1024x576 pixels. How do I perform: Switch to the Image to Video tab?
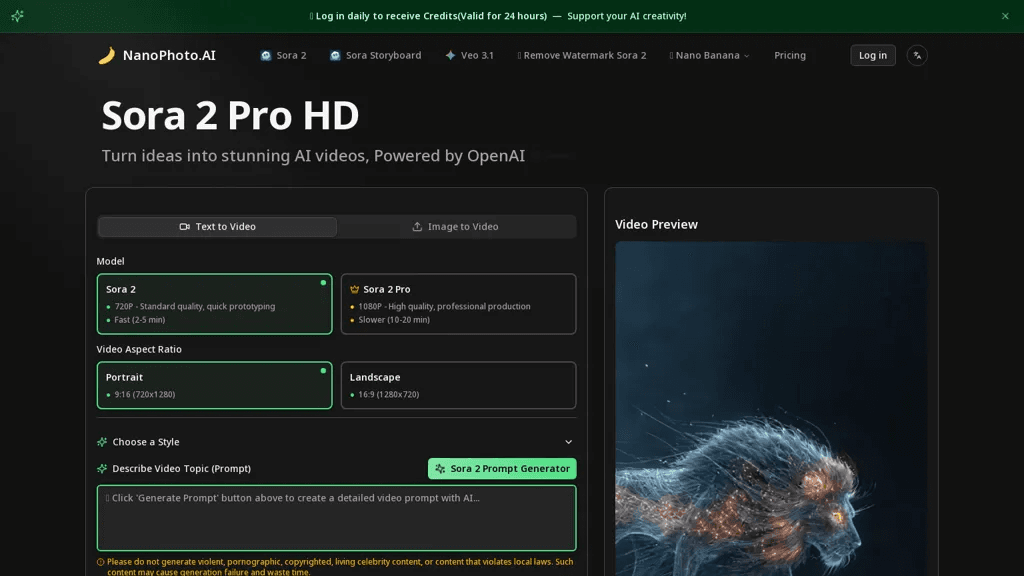456,227
